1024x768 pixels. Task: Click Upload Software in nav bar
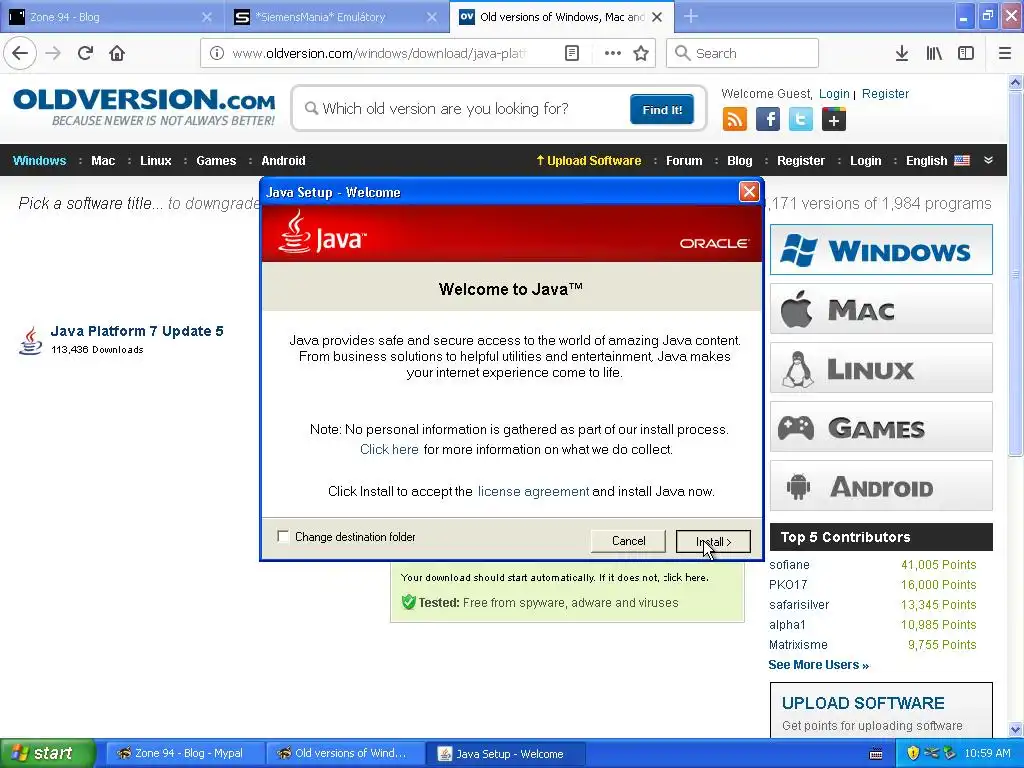tap(588, 161)
